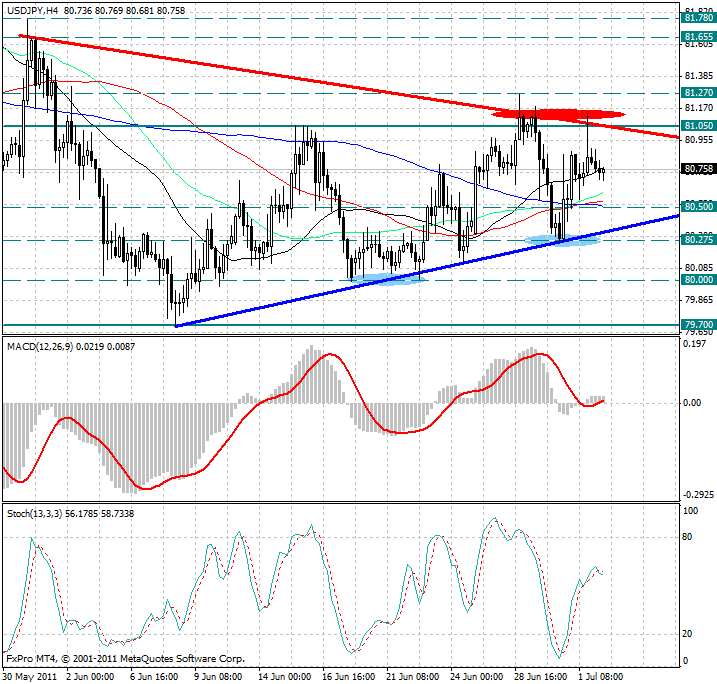
Task: Click the 14 Jun 00:00 date label
Action: point(284,676)
